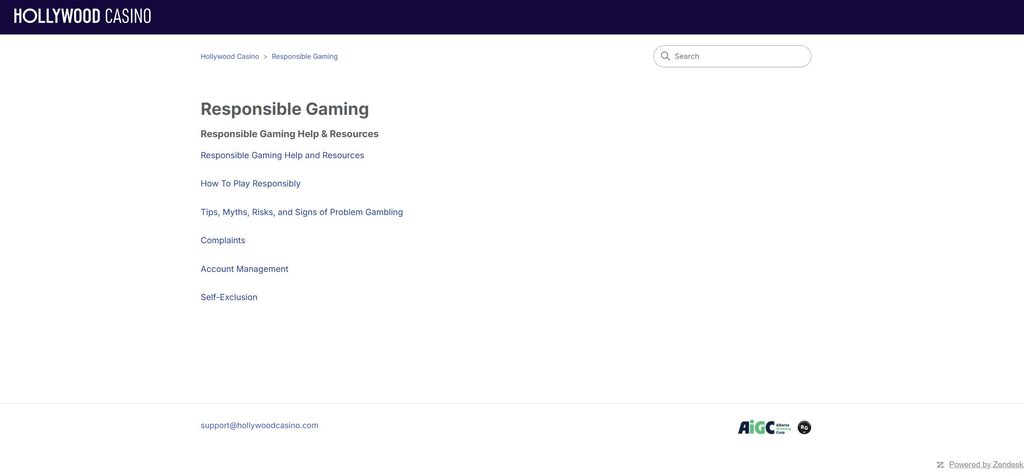Click the support@hollywoodcasino.com email link

[259, 426]
